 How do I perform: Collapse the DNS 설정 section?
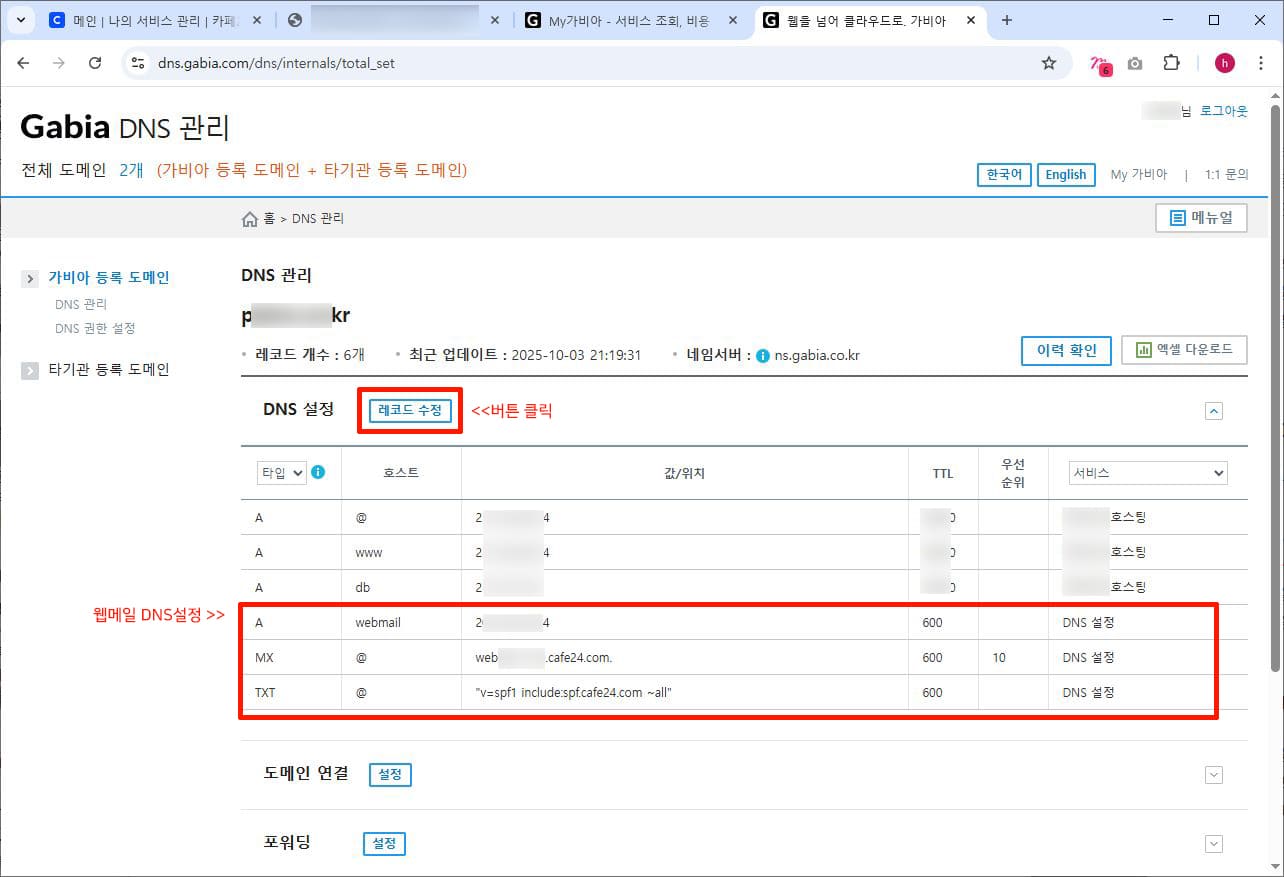pos(1214,410)
